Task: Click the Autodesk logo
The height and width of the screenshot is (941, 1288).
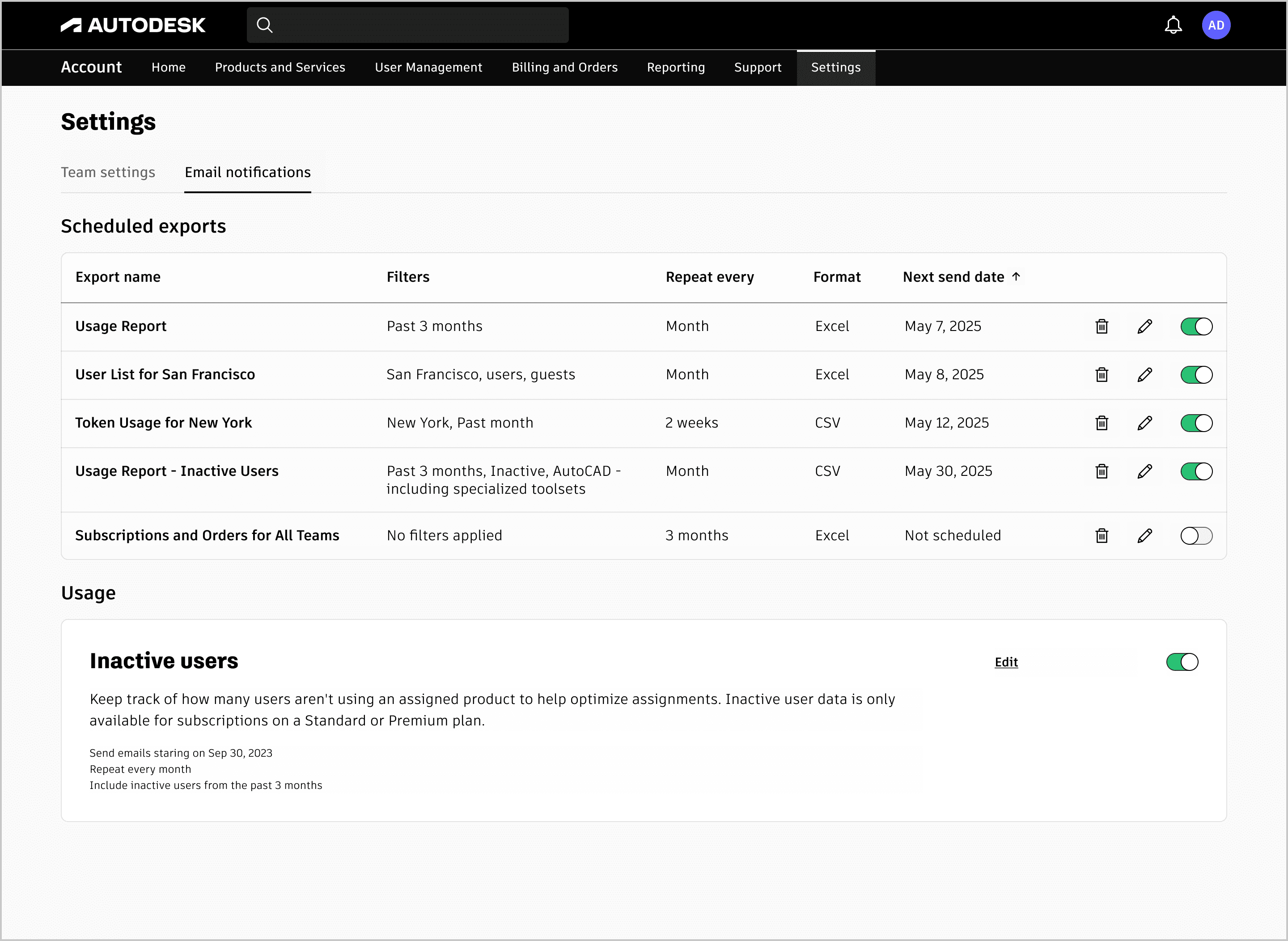Action: tap(133, 25)
